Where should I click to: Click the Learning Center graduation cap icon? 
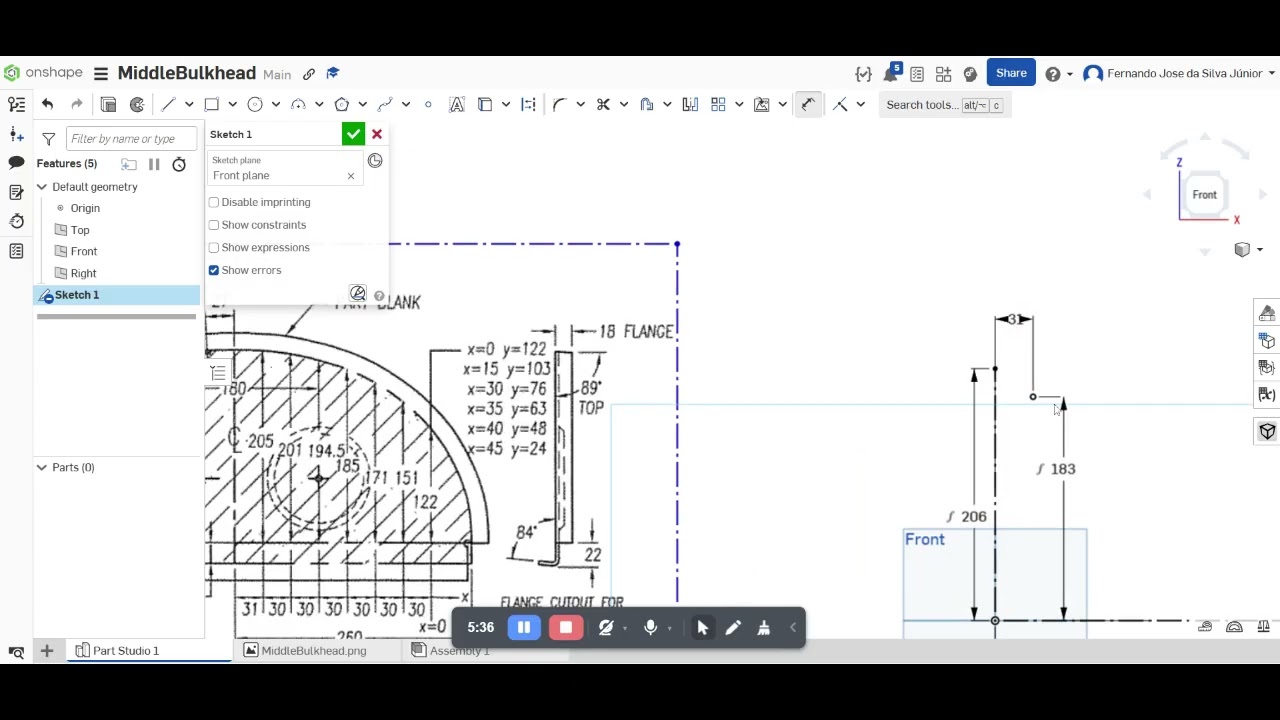333,73
